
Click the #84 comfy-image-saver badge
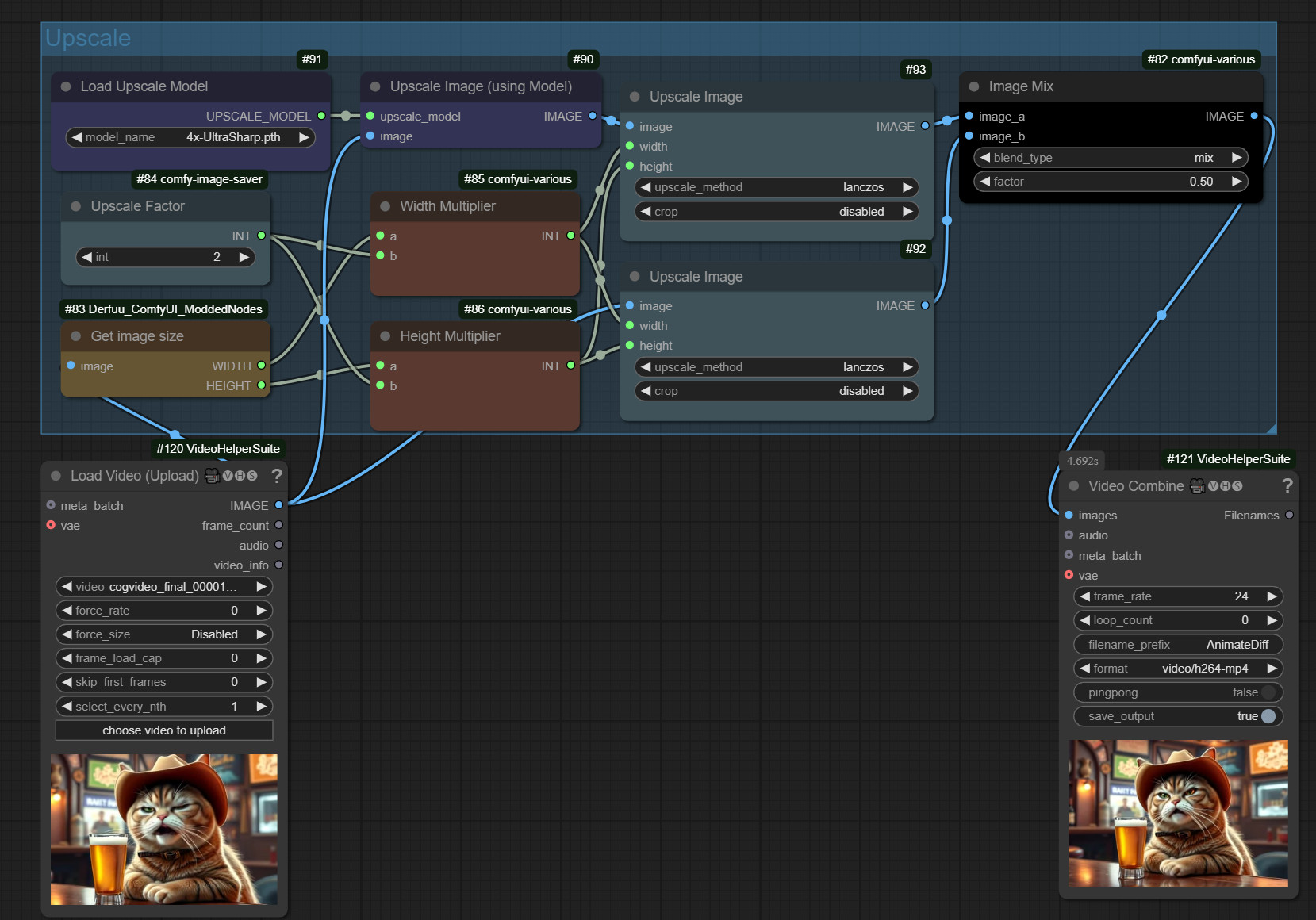[199, 179]
